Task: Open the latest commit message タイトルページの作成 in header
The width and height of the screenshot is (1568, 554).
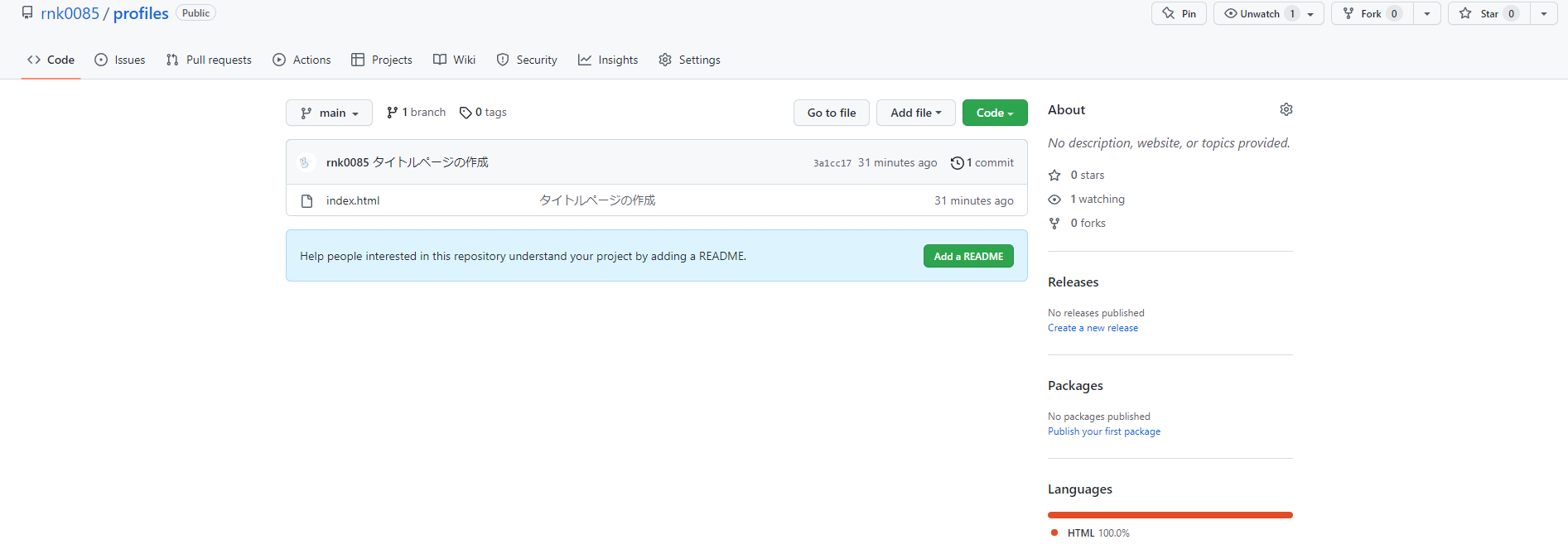Action: coord(430,162)
